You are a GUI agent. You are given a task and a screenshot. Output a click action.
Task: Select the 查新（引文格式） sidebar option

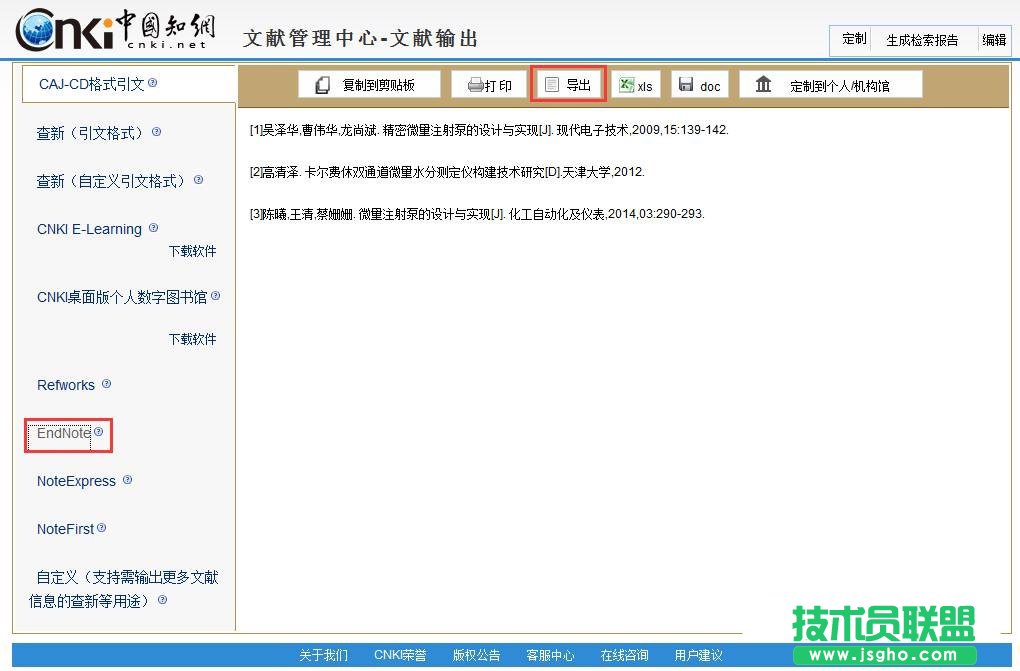pyautogui.click(x=91, y=132)
